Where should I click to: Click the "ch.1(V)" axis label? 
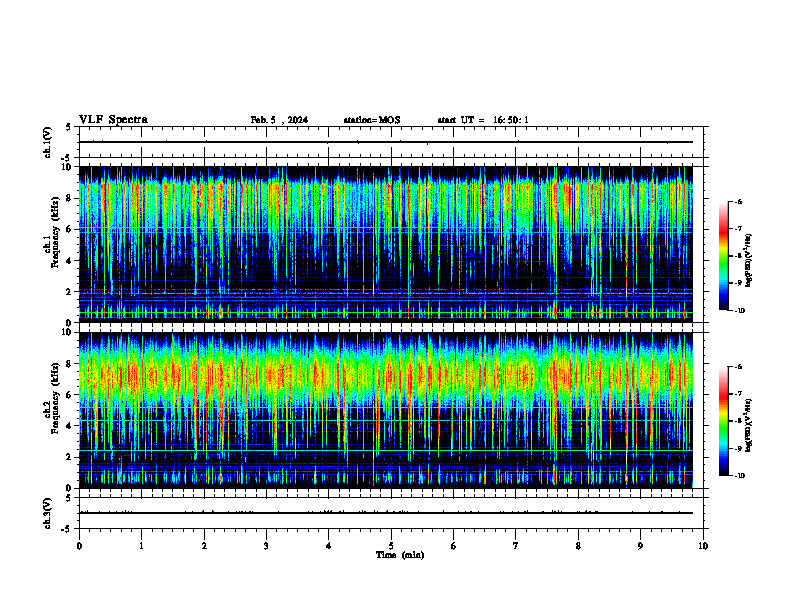tap(47, 142)
